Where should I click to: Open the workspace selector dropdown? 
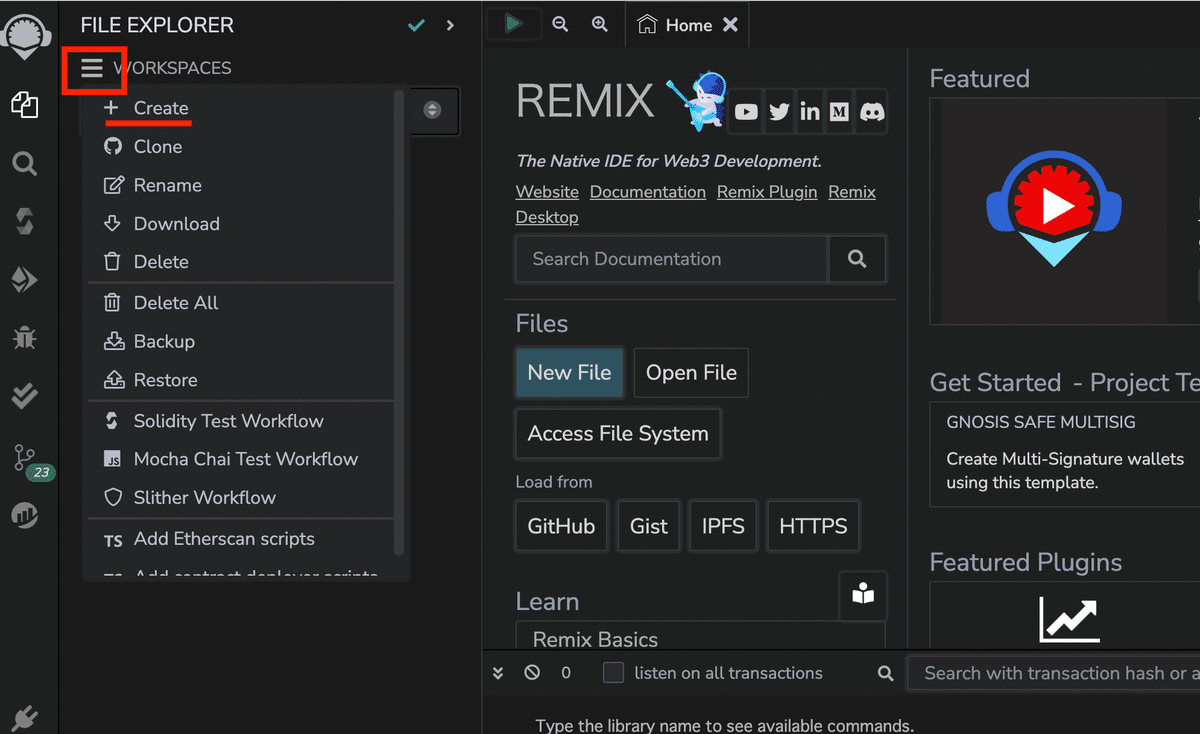point(432,110)
